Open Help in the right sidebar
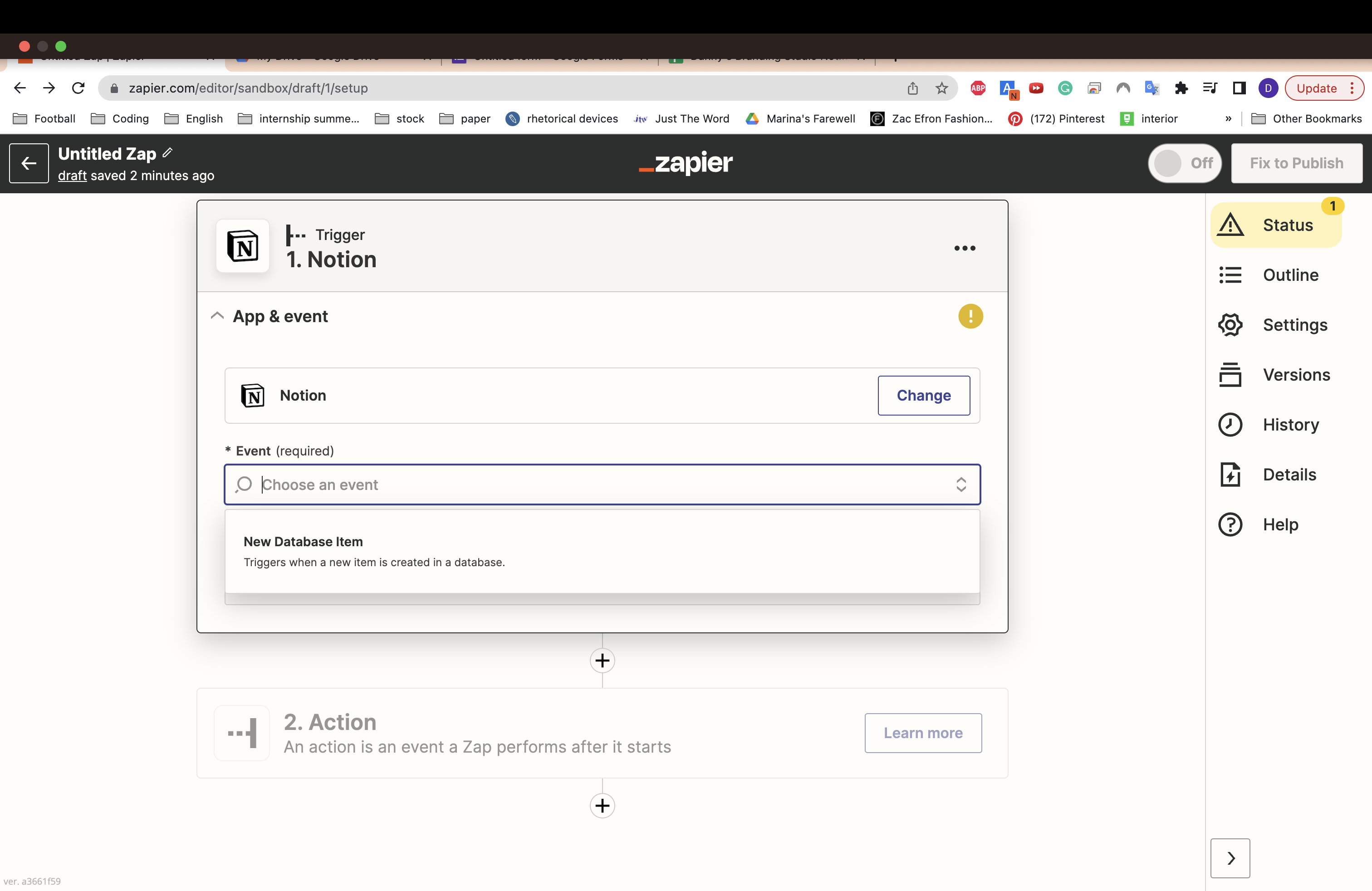Image resolution: width=1372 pixels, height=891 pixels. 1259,525
